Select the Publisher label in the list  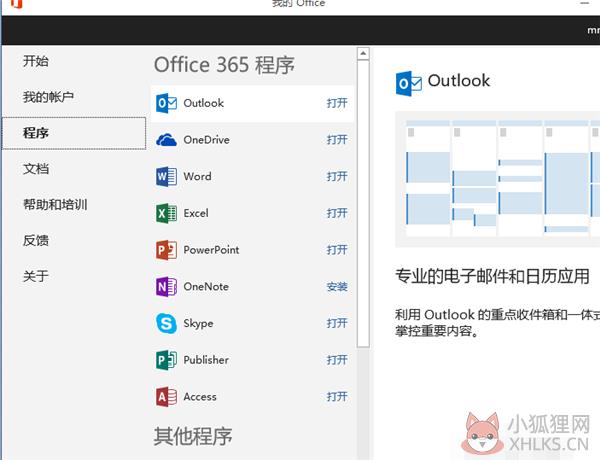tap(206, 360)
